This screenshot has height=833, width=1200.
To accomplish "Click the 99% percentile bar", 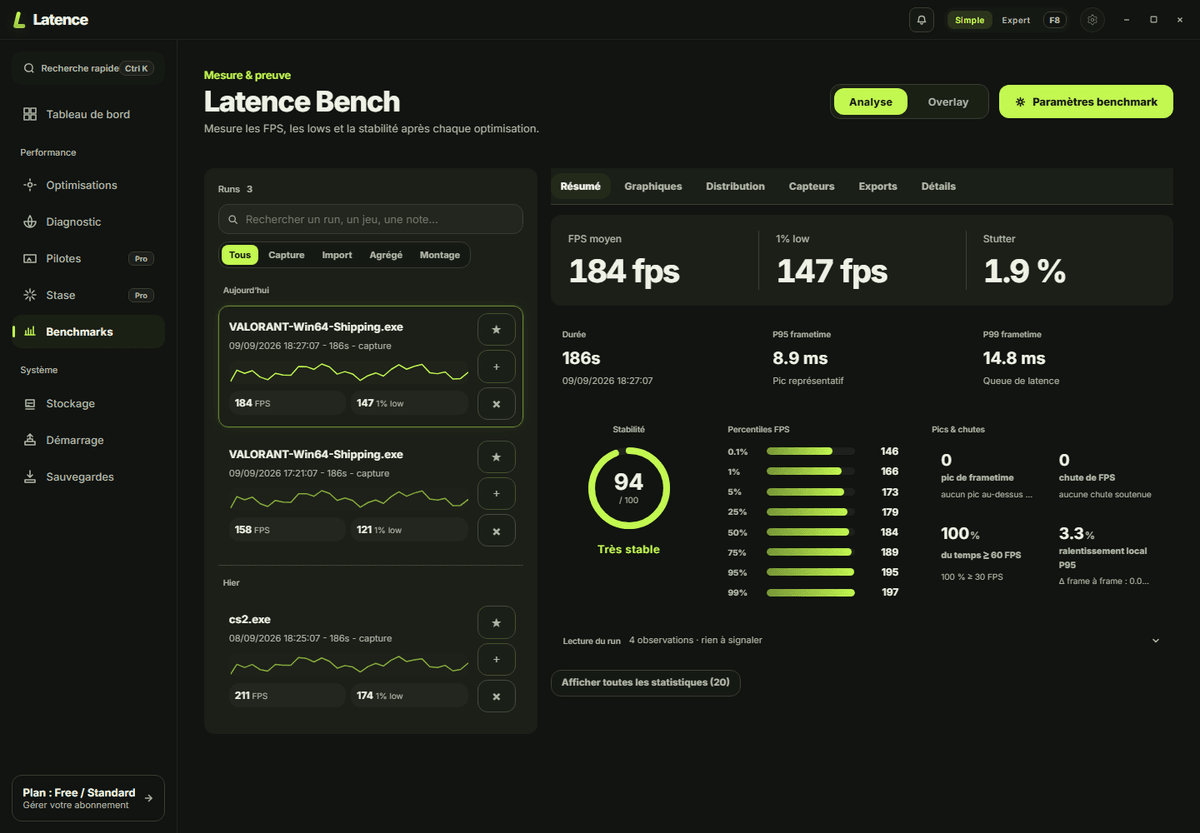I will [811, 593].
